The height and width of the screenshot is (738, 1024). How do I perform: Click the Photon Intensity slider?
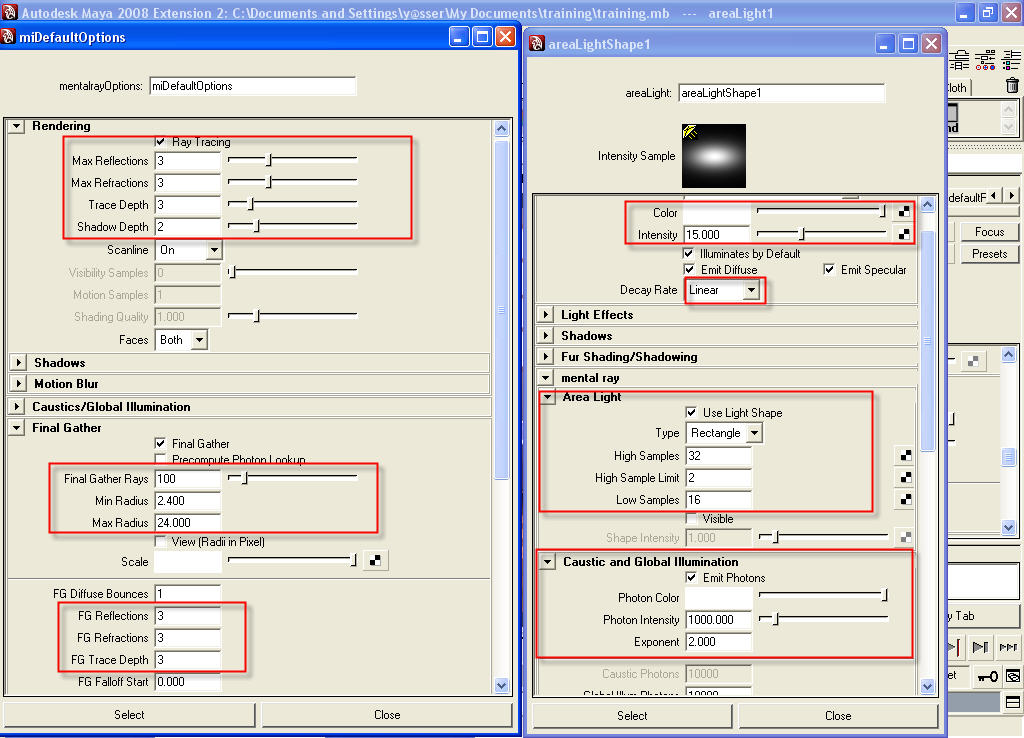(824, 618)
